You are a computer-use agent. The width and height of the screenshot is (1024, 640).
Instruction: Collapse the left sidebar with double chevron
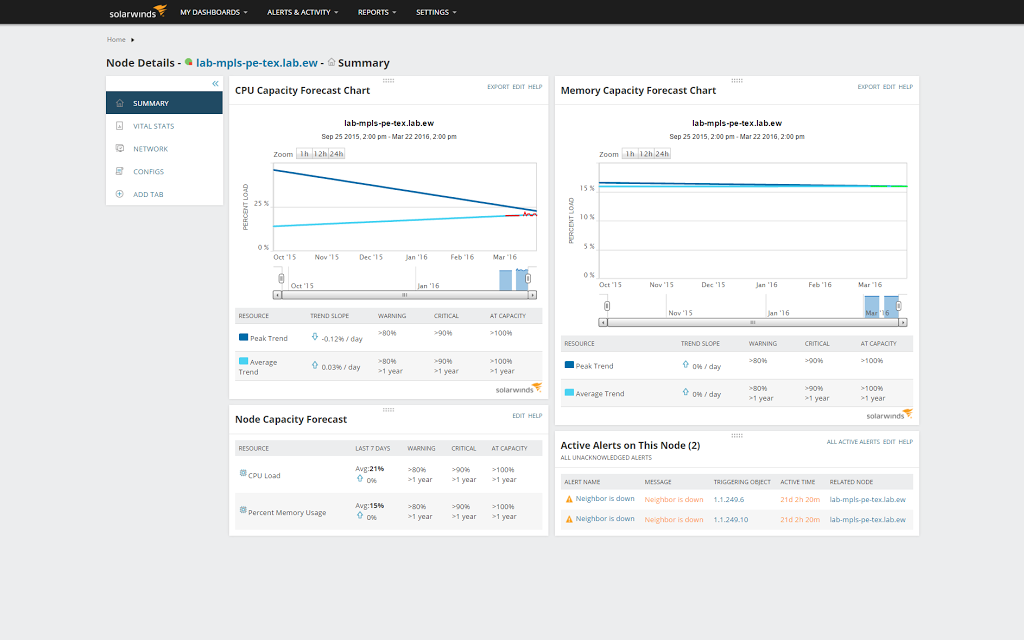(x=214, y=85)
